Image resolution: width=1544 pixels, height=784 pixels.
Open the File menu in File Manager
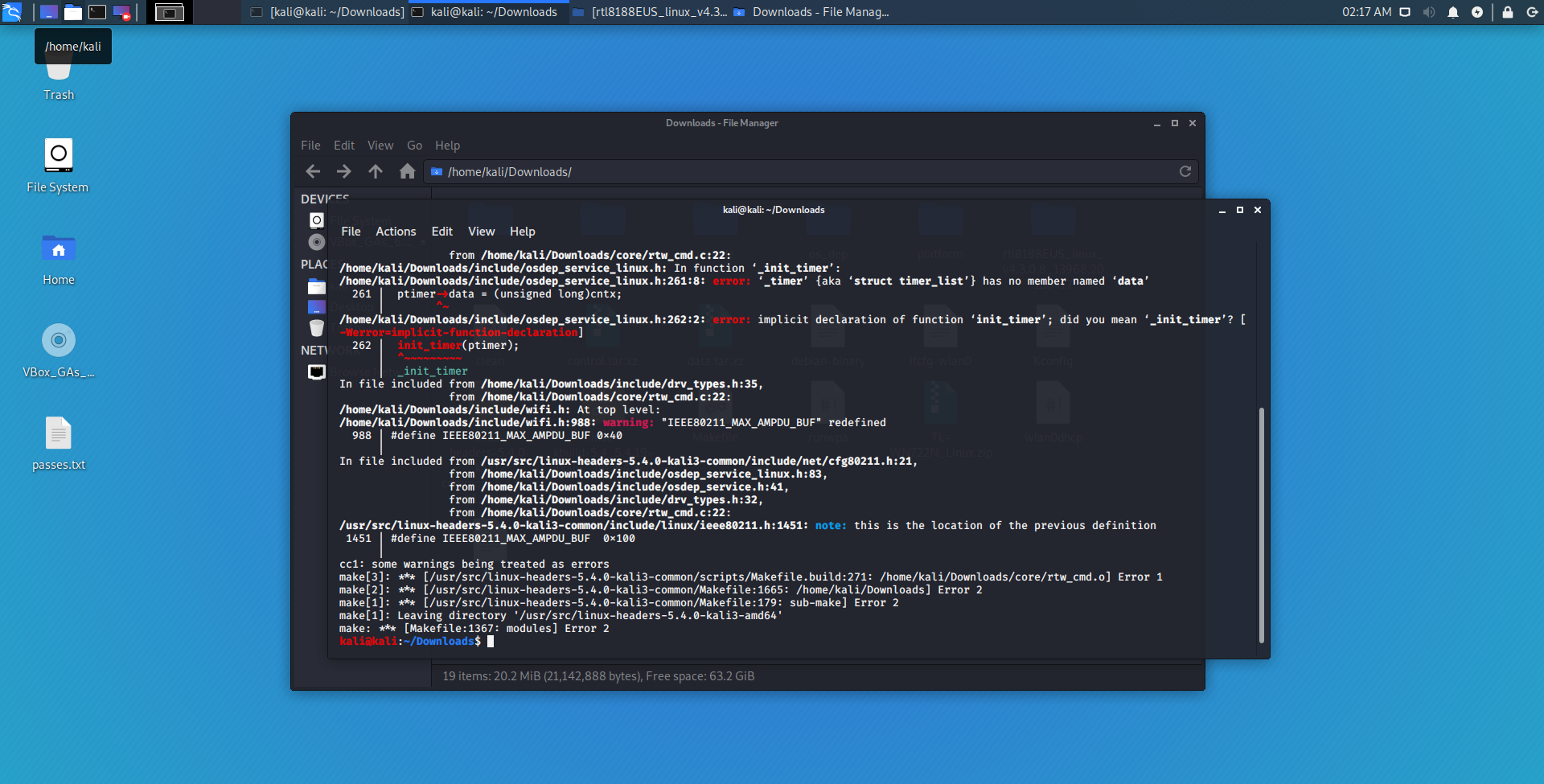pyautogui.click(x=310, y=146)
